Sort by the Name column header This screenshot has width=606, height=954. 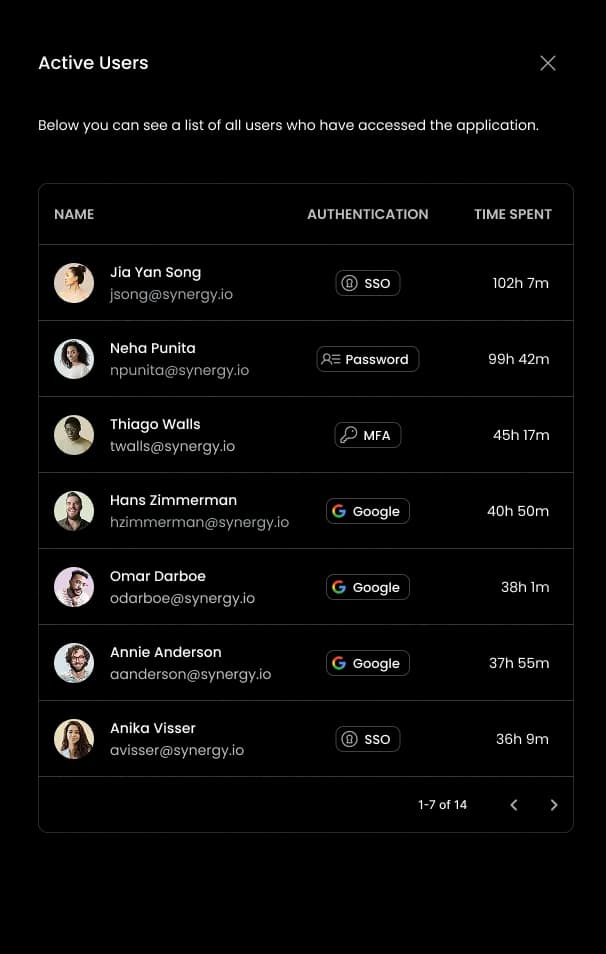pos(74,214)
